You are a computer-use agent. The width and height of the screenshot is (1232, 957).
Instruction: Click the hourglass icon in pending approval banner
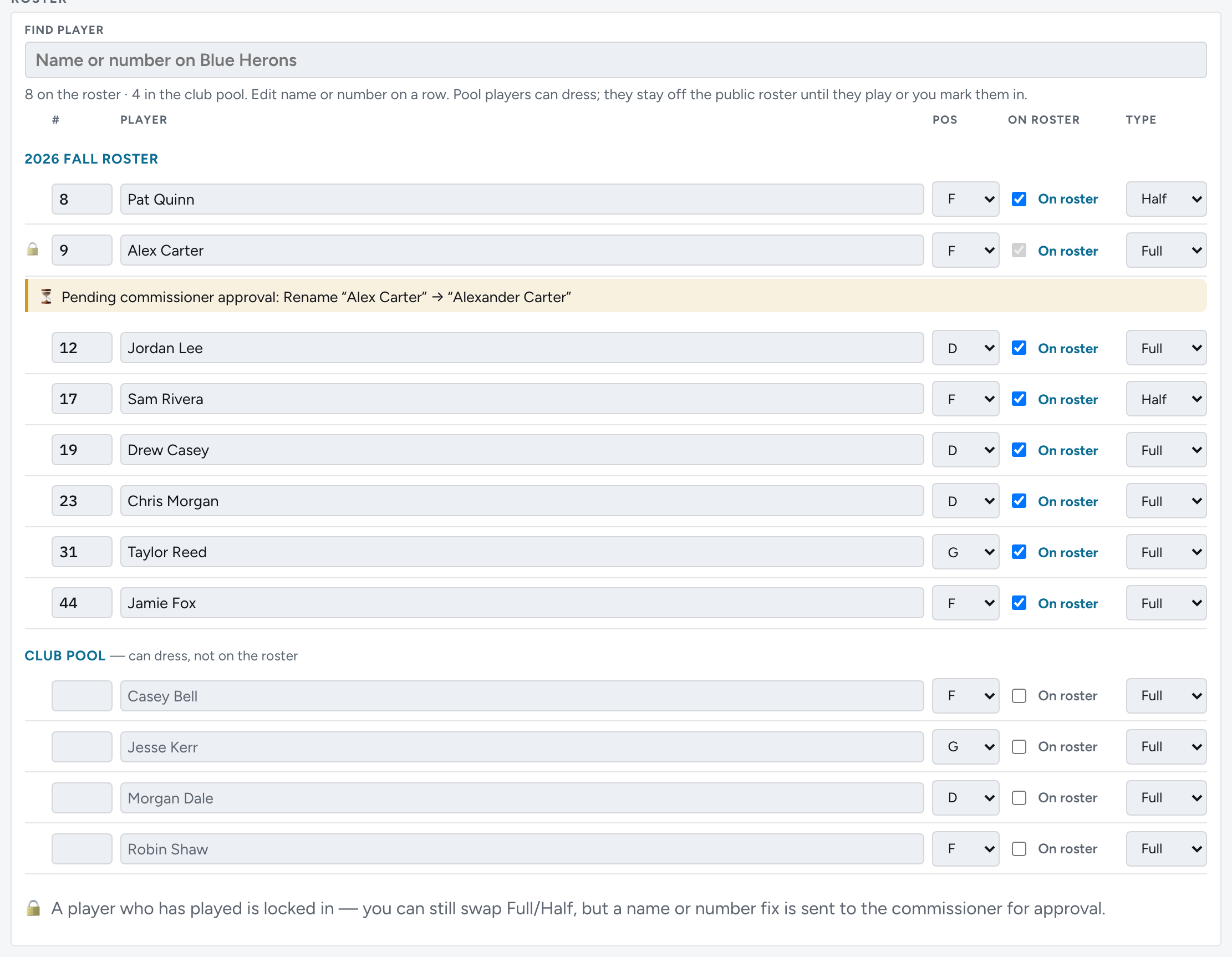[47, 297]
